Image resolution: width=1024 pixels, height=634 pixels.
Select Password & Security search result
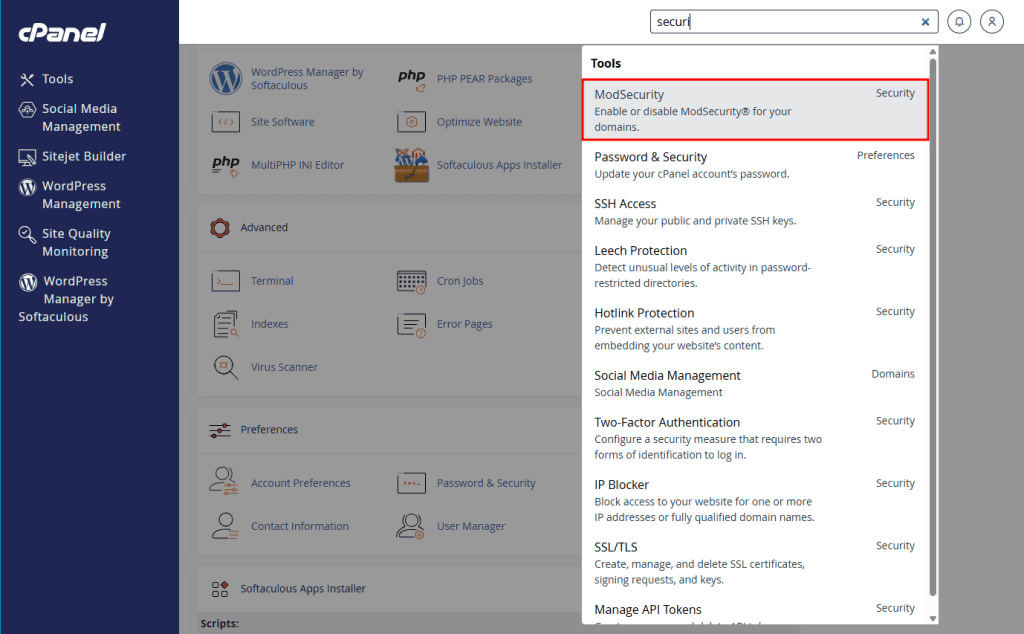[x=755, y=165]
